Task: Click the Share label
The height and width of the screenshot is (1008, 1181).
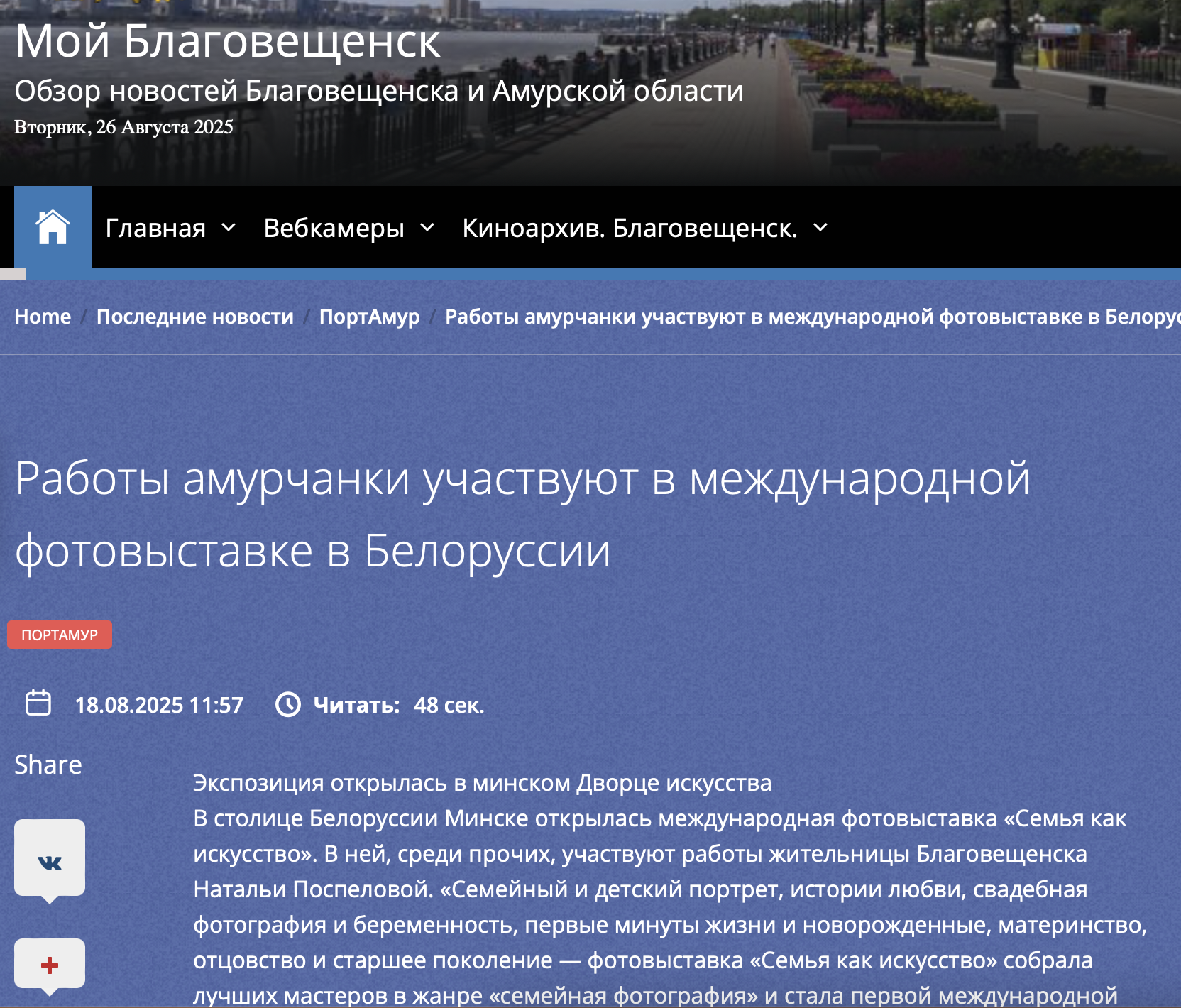Action: [x=48, y=765]
